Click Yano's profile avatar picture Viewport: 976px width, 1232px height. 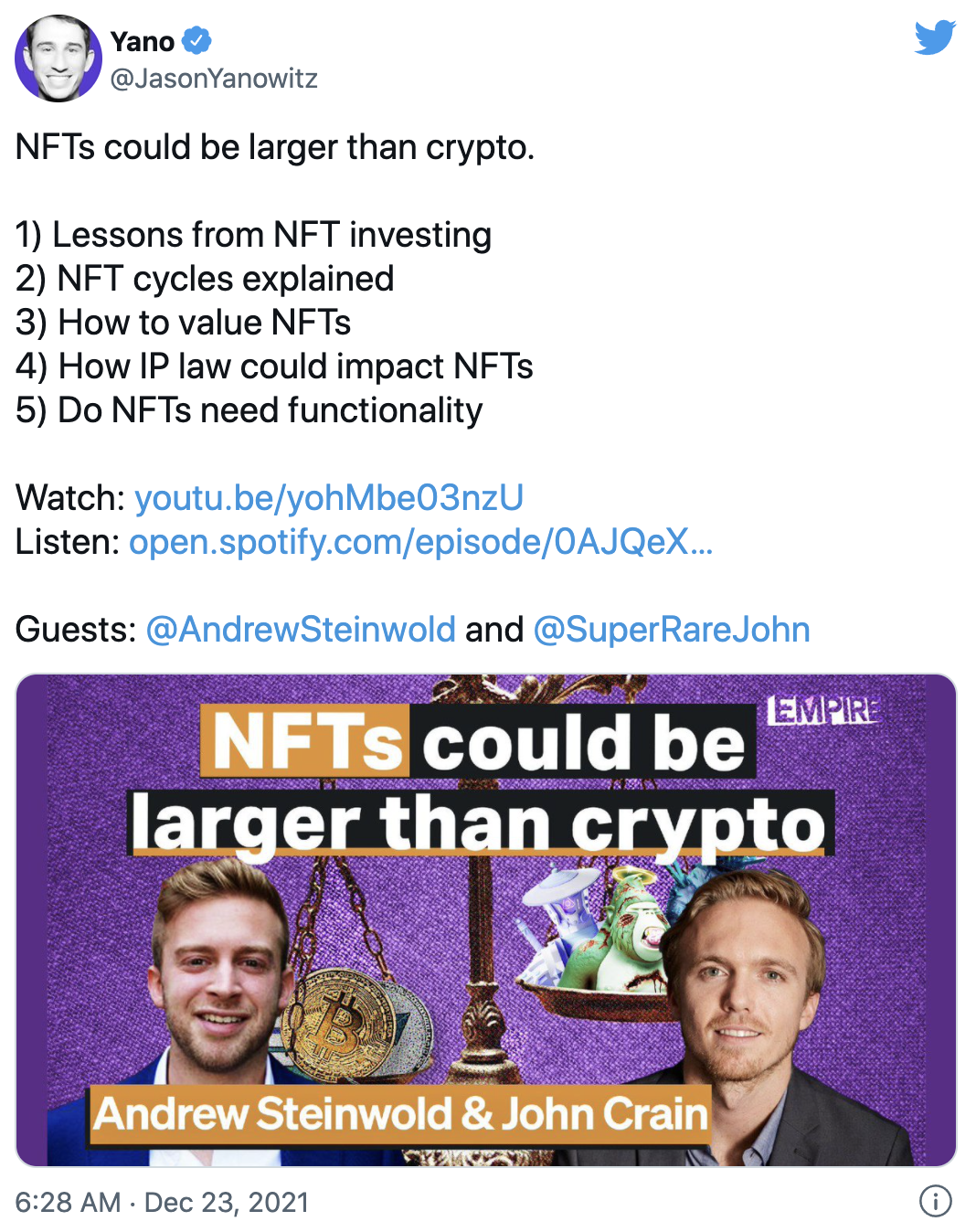[x=58, y=58]
